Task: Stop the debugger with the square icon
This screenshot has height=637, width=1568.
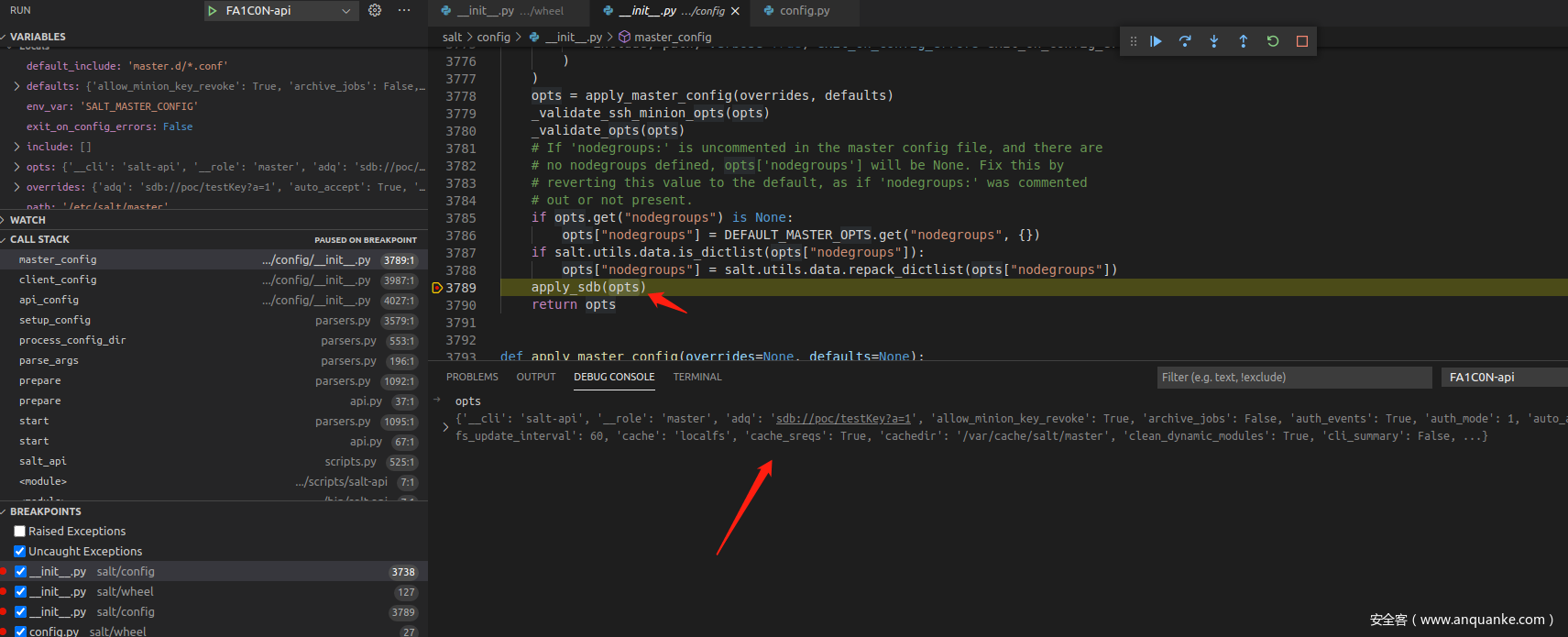Action: click(x=1302, y=41)
